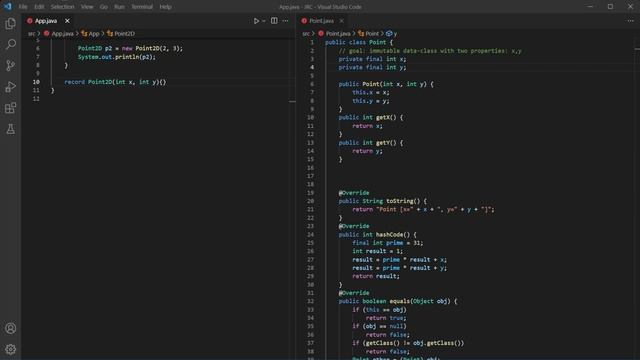Click line number 24 in Point.java
Image resolution: width=640 pixels, height=360 pixels.
[311, 235]
